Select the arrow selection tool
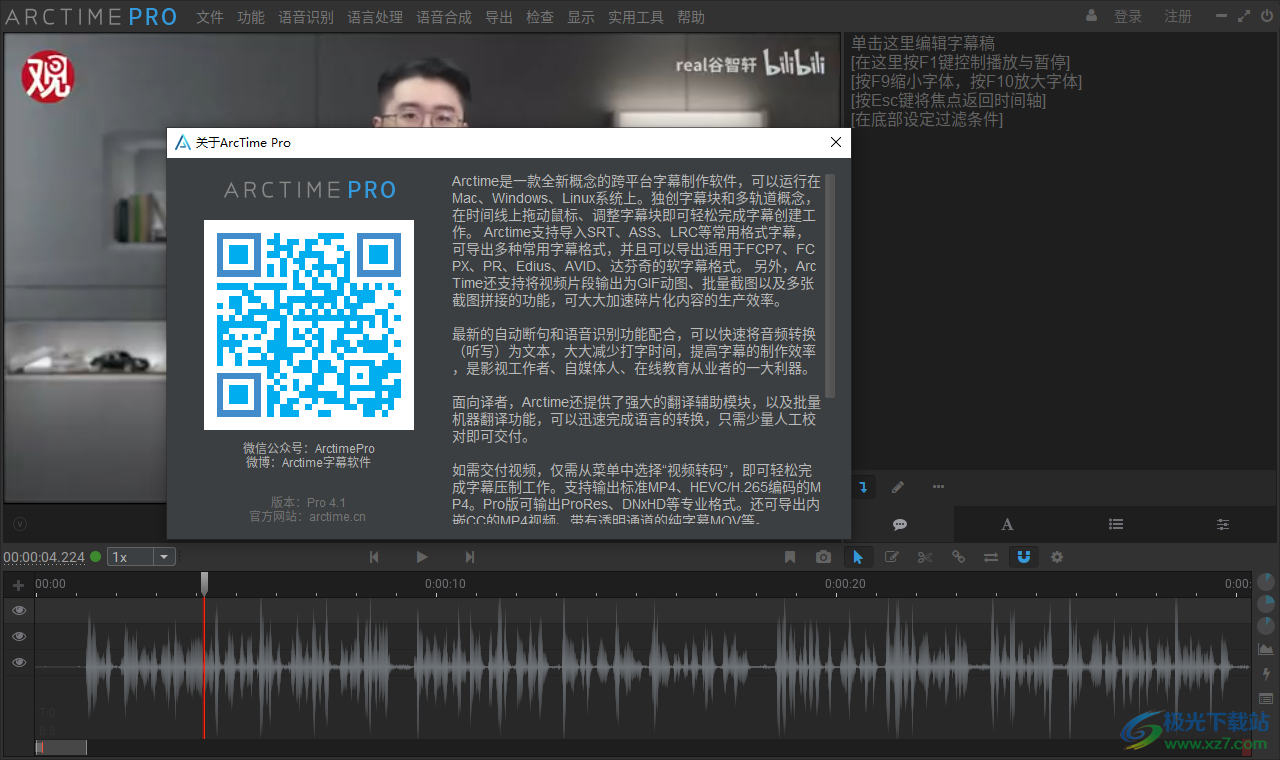 858,557
